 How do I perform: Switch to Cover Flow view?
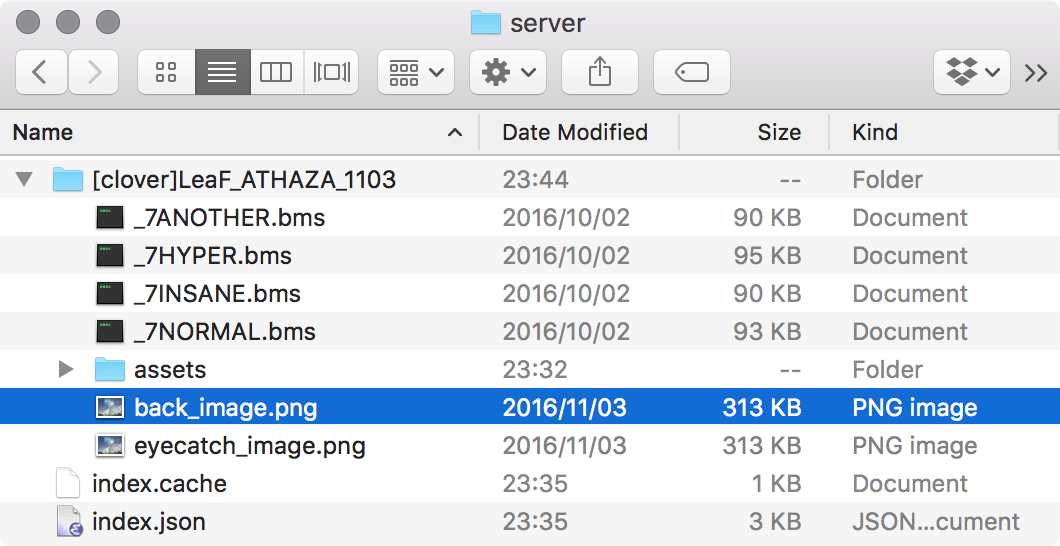(x=331, y=72)
